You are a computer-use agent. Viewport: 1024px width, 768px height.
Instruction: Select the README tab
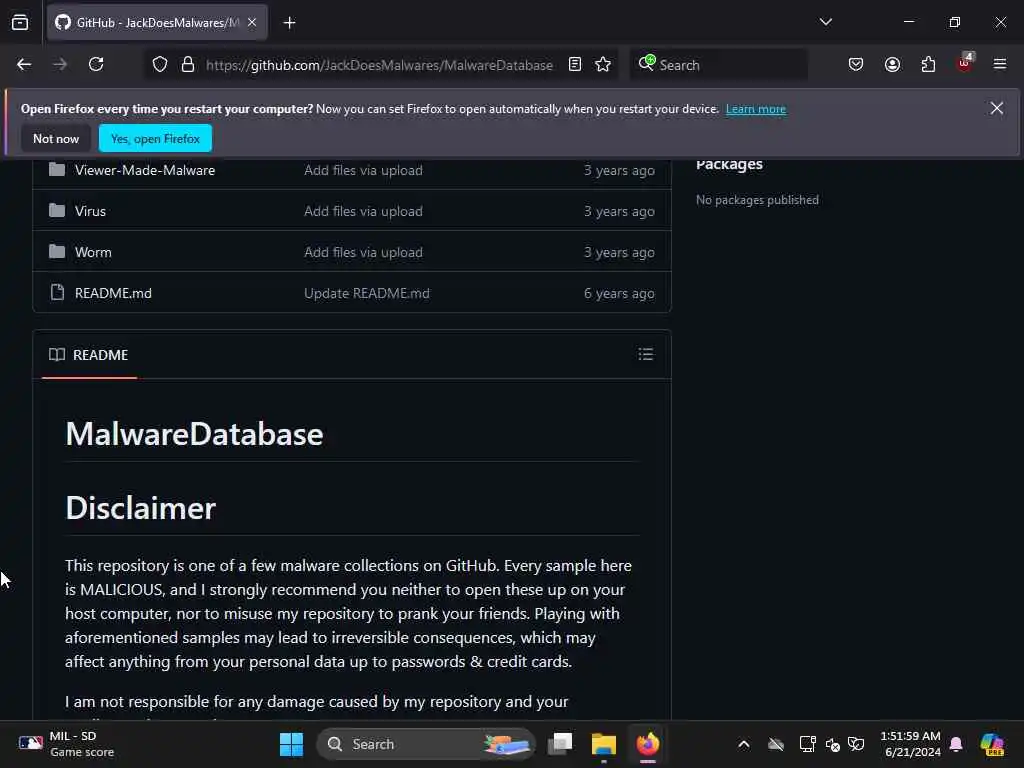click(89, 355)
